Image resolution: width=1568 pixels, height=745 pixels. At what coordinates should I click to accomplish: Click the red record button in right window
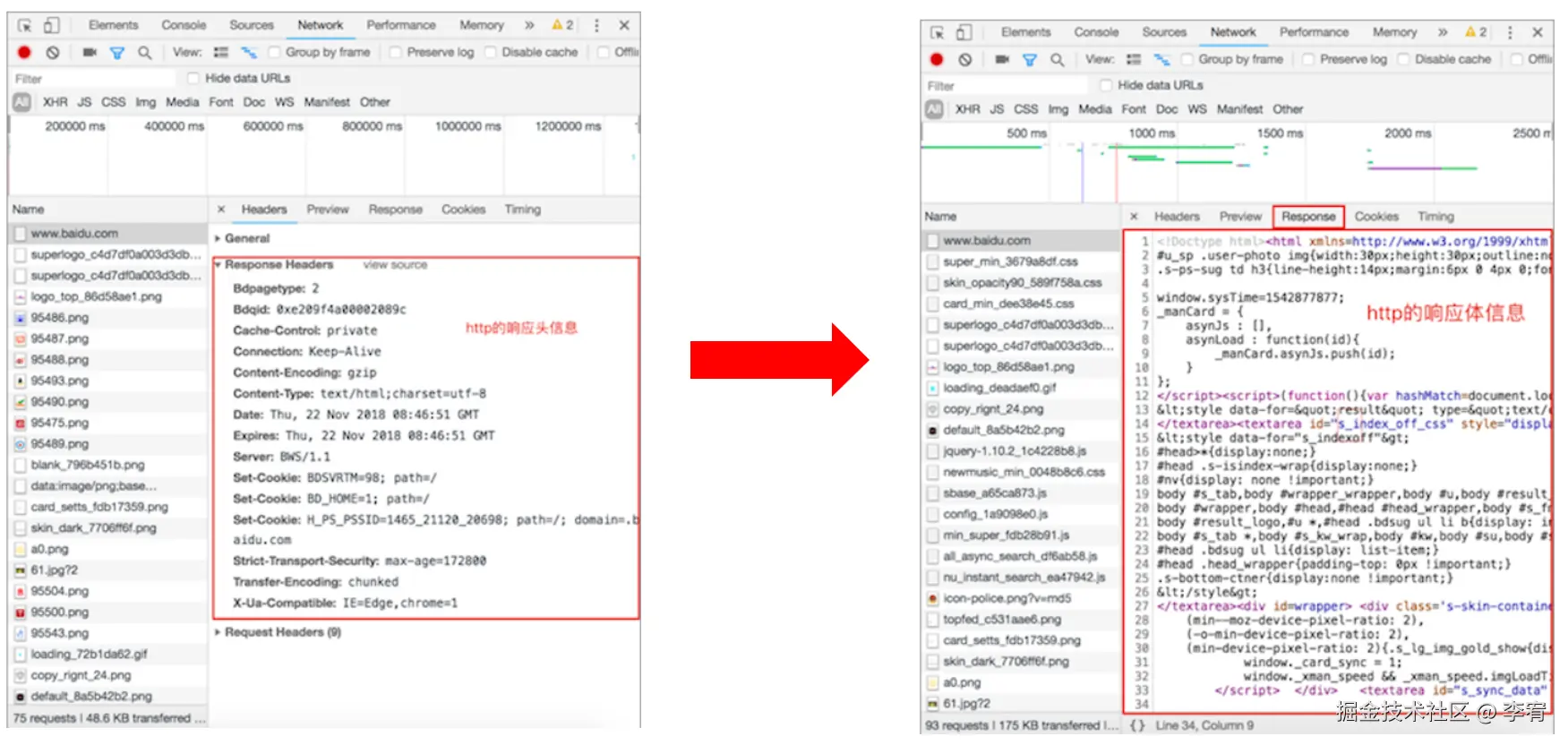click(937, 59)
